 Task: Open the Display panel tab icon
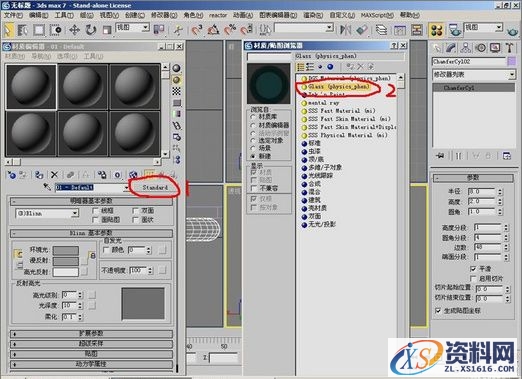tap(495, 48)
